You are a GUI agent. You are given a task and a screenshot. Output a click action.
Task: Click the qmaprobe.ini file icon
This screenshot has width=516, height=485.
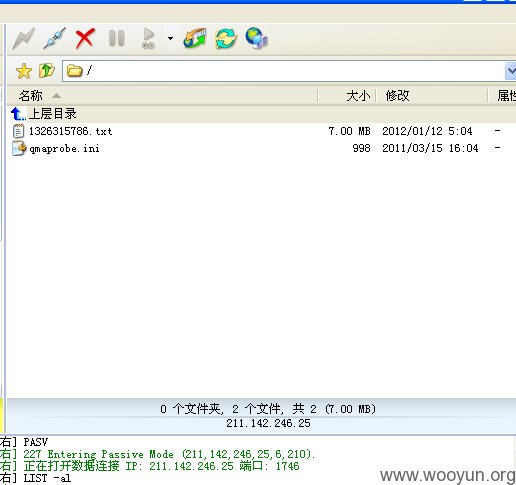[19, 148]
